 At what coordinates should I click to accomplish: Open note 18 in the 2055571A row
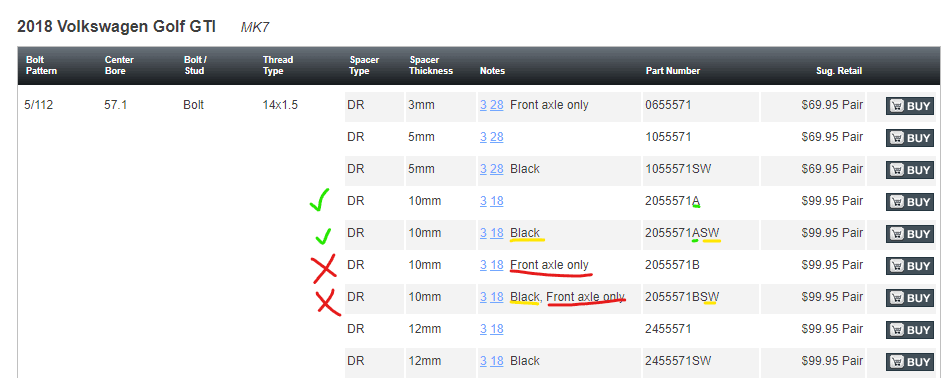point(497,201)
